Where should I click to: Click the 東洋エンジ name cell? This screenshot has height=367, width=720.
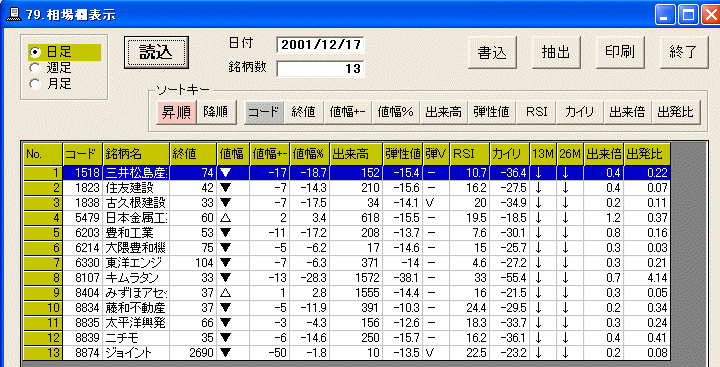tap(136, 263)
